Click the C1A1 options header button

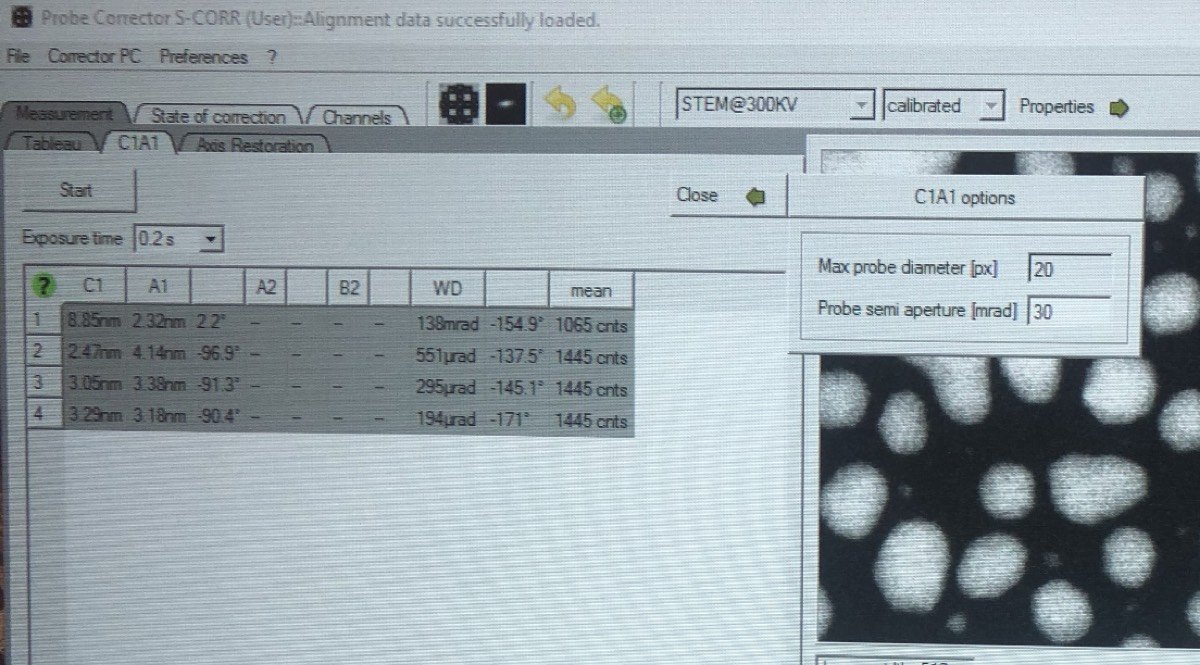point(964,198)
